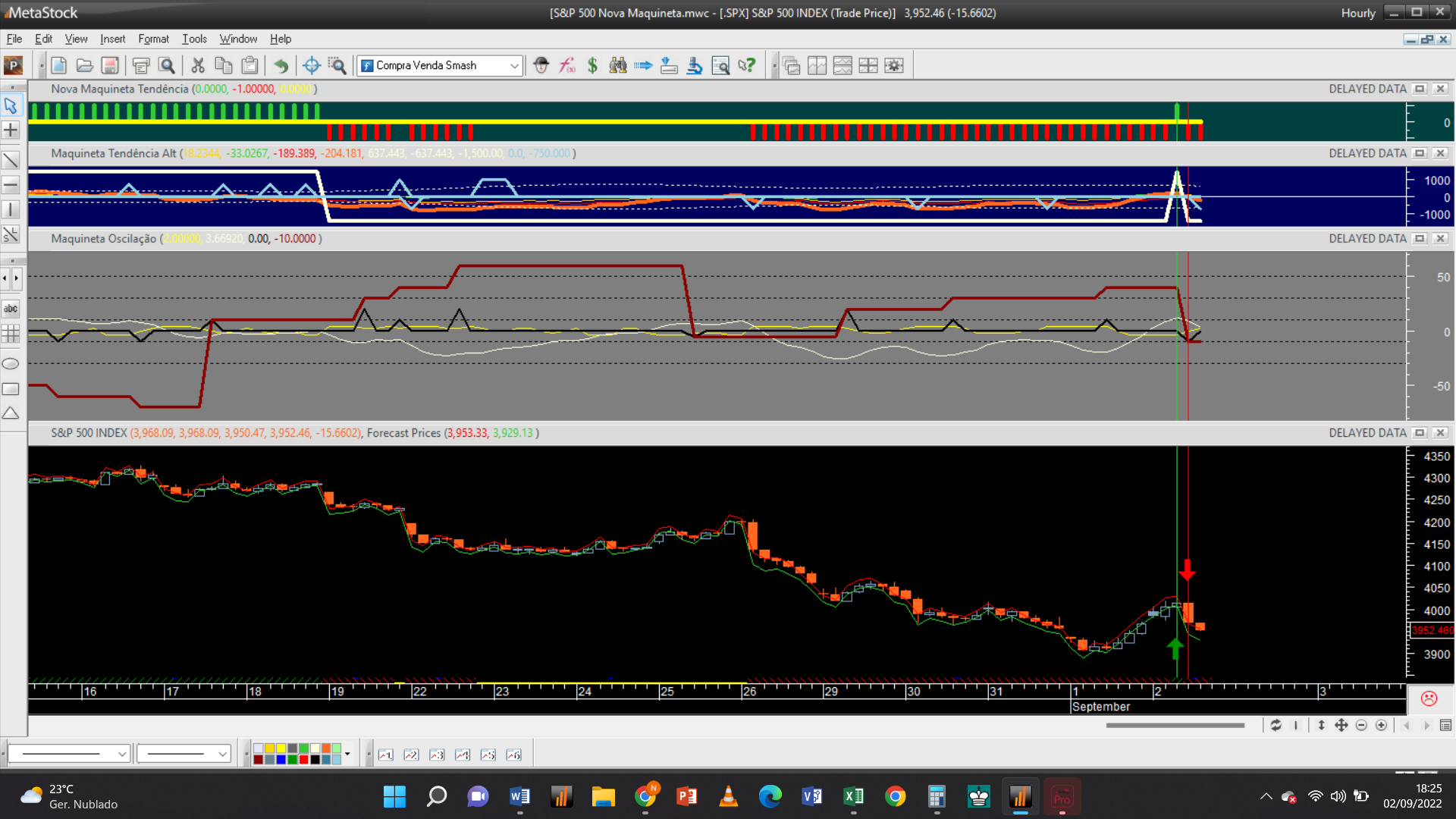
Task: Select the crosshairs tool in toolbar
Action: point(311,66)
